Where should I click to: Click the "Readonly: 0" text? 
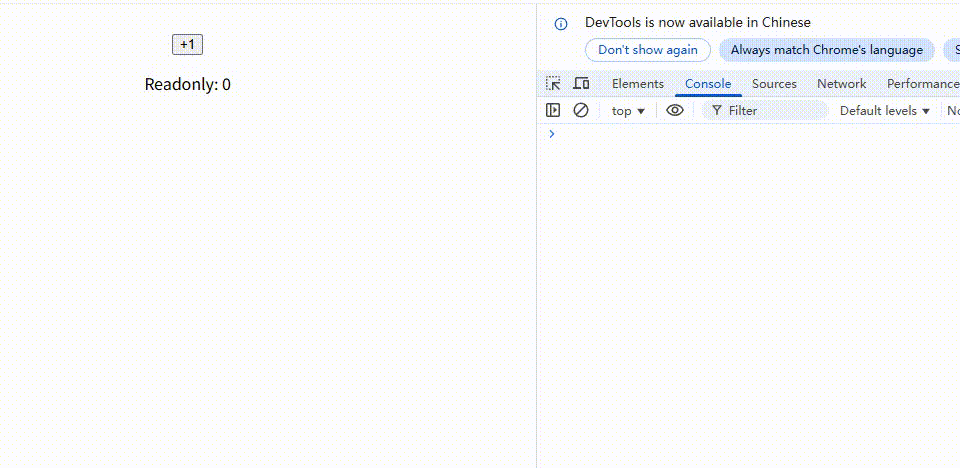pos(187,85)
